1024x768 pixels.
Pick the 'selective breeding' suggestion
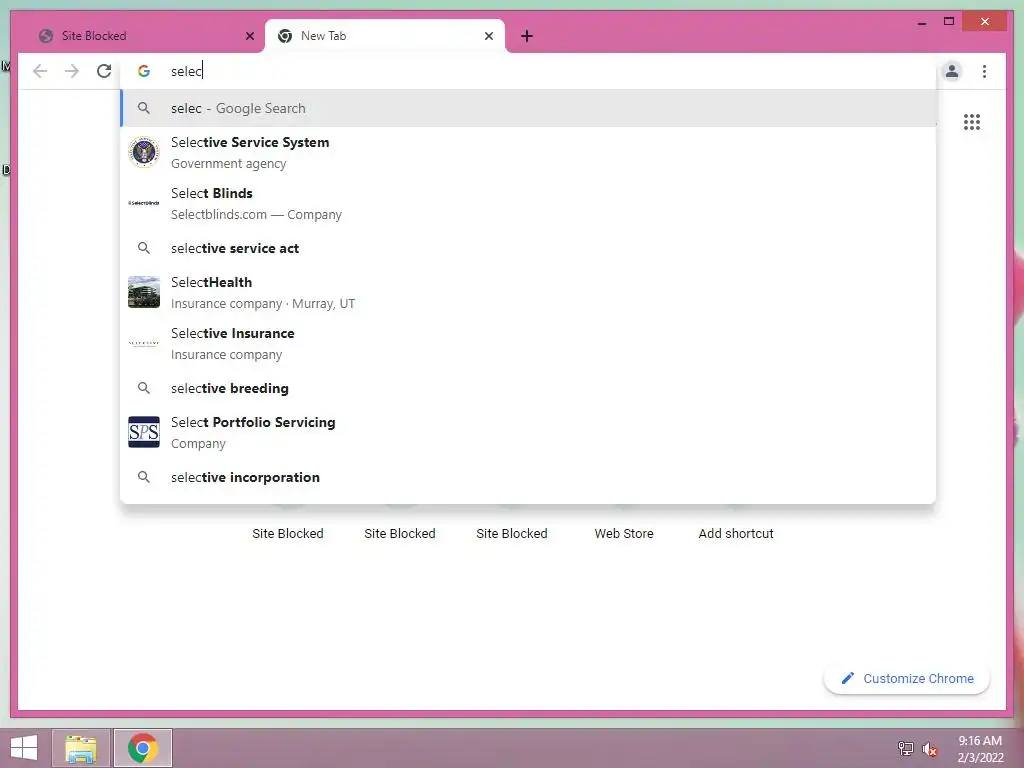pyautogui.click(x=528, y=388)
